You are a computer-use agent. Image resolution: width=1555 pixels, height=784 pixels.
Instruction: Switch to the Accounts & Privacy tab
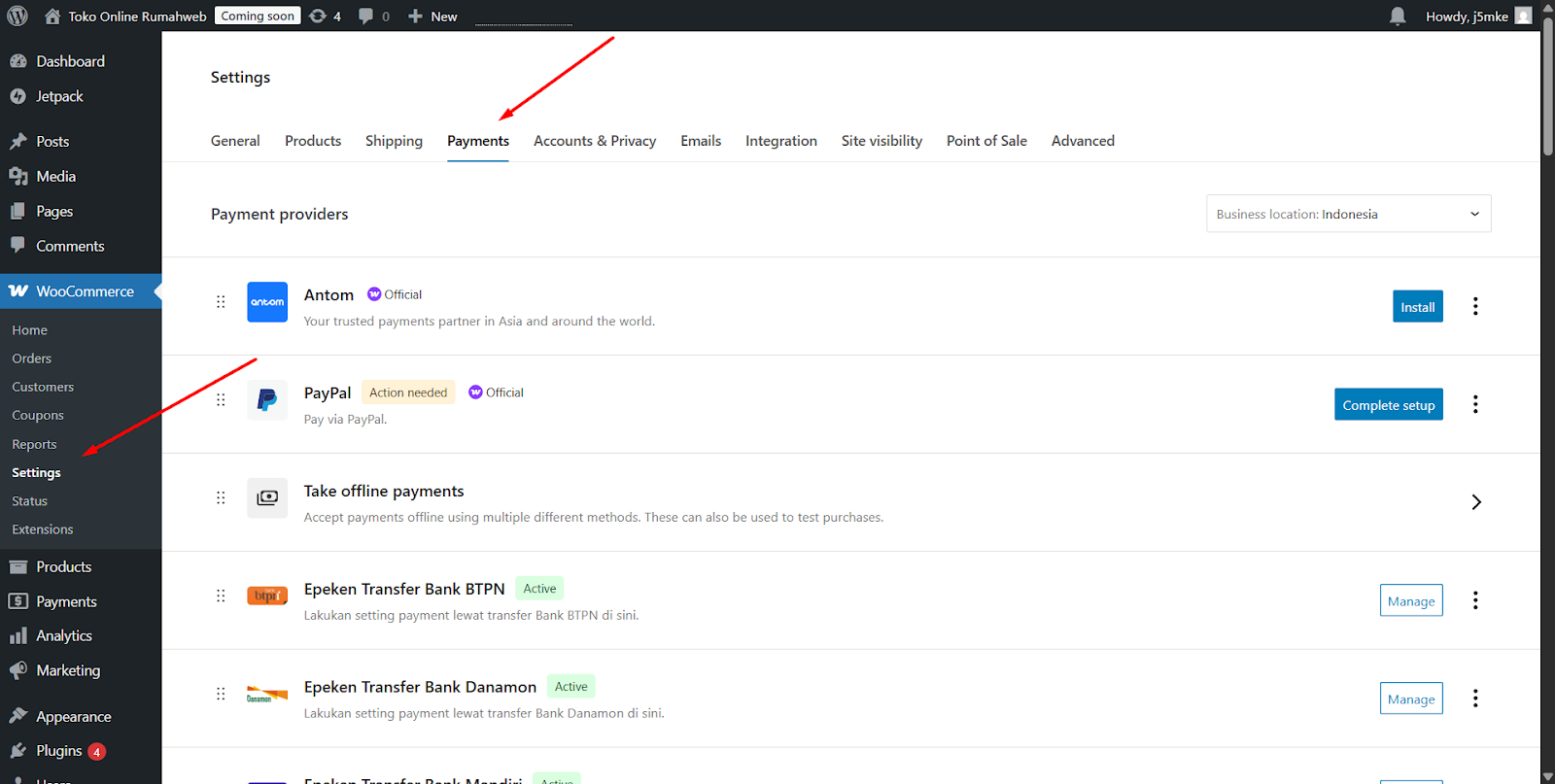pos(595,141)
